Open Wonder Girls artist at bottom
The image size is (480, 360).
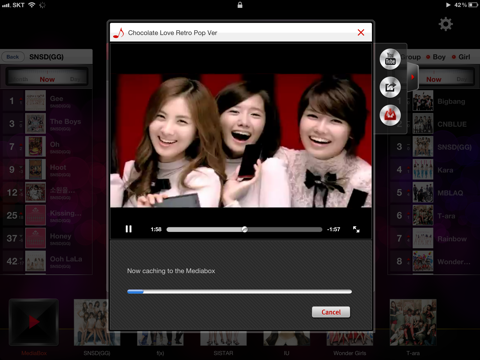click(350, 339)
